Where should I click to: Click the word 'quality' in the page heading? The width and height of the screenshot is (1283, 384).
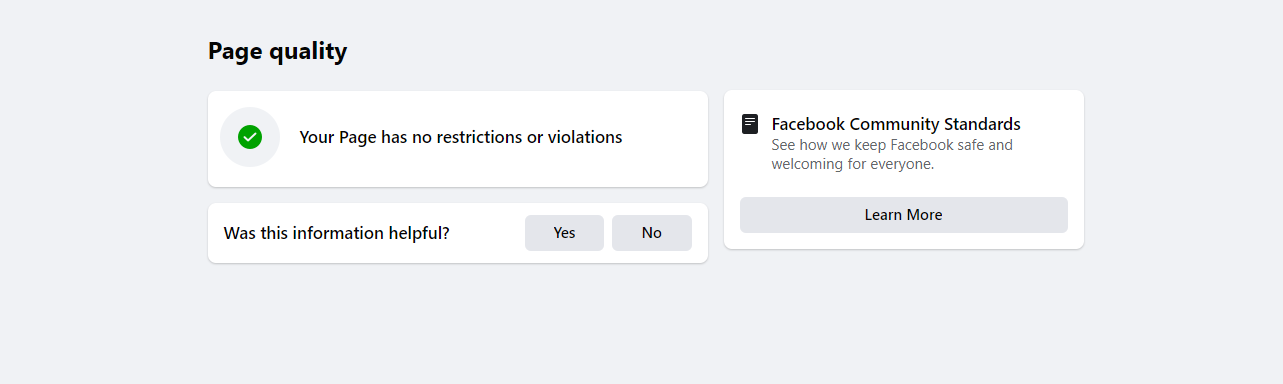tap(308, 51)
